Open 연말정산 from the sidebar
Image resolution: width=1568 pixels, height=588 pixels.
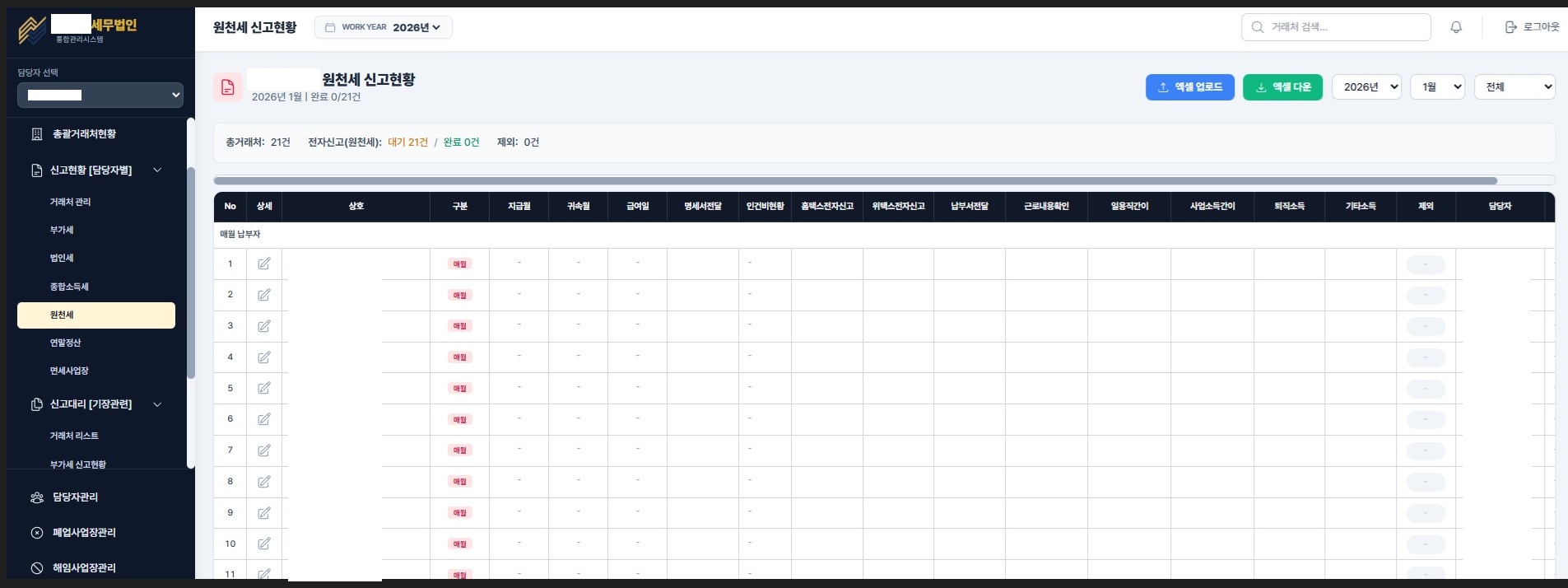point(66,343)
